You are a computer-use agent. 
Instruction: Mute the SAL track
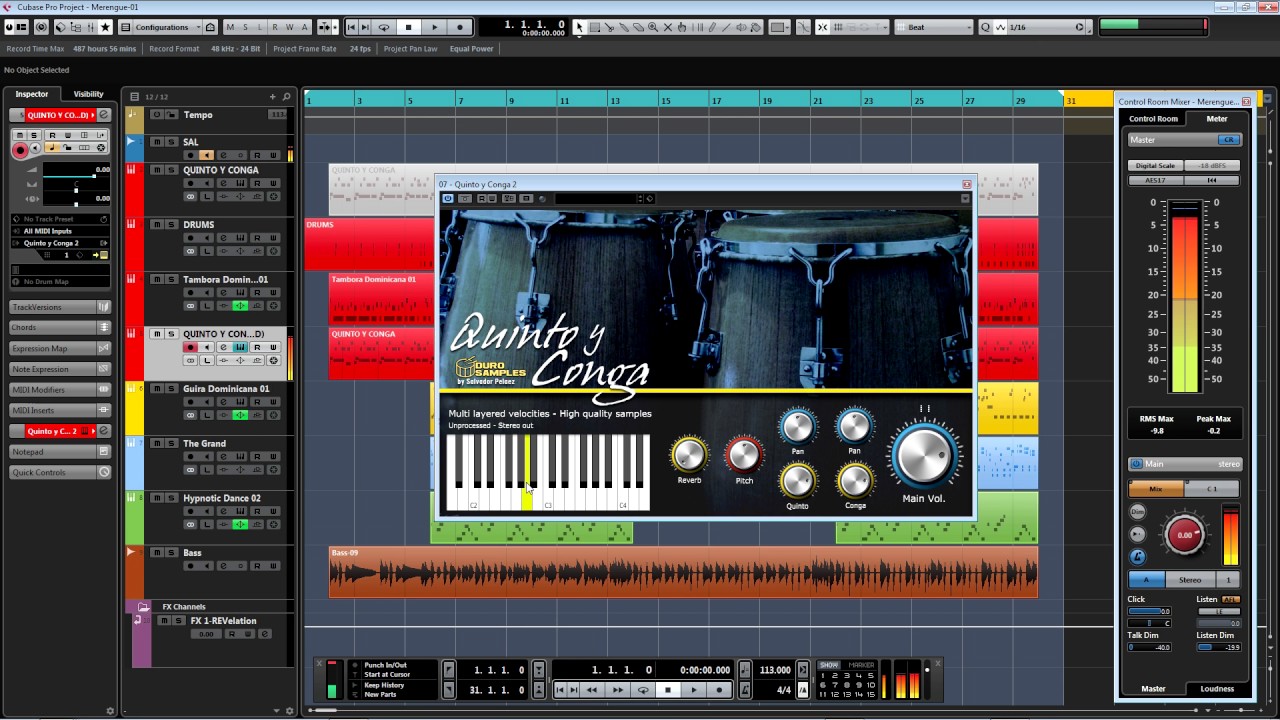point(157,142)
